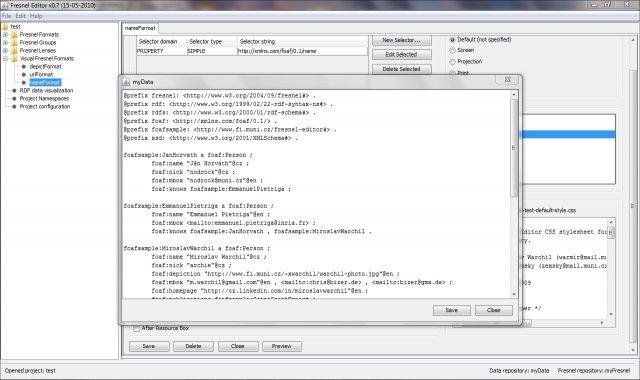Image resolution: width=640 pixels, height=380 pixels.
Task: Click the main panel scrollbar up arrow
Action: click(x=633, y=40)
